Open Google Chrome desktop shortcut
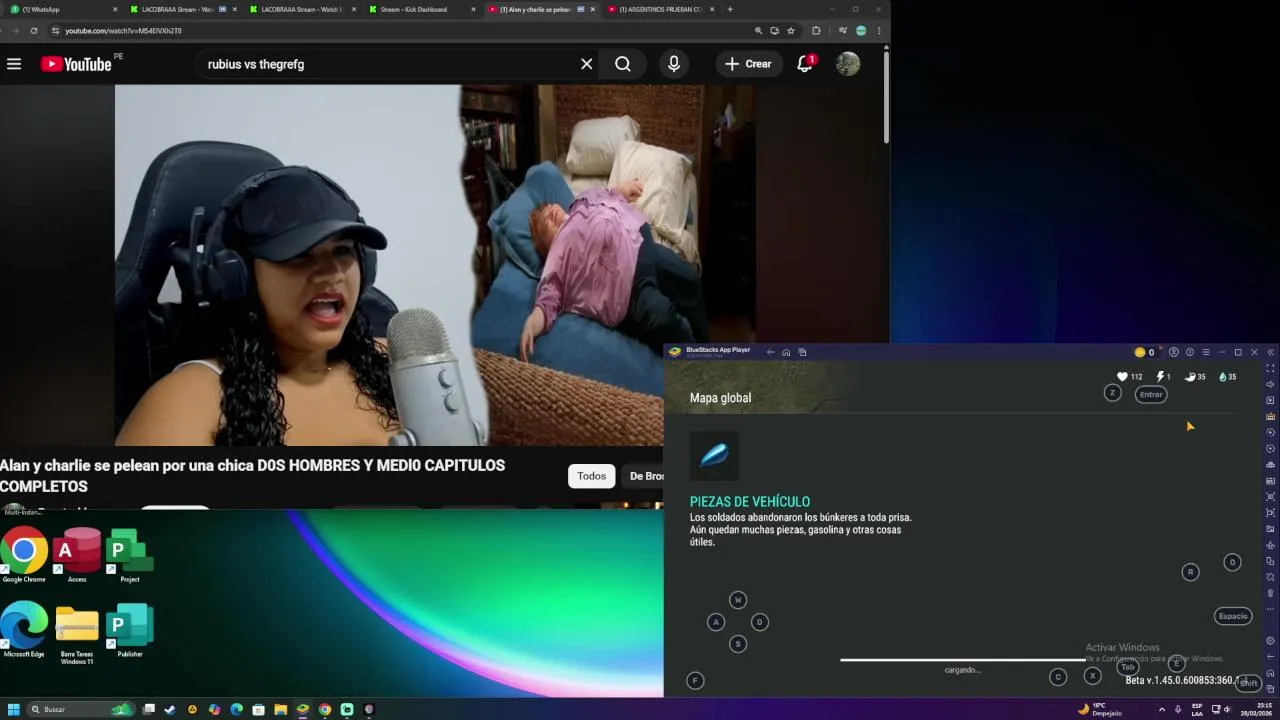The width and height of the screenshot is (1280, 720). click(24, 556)
